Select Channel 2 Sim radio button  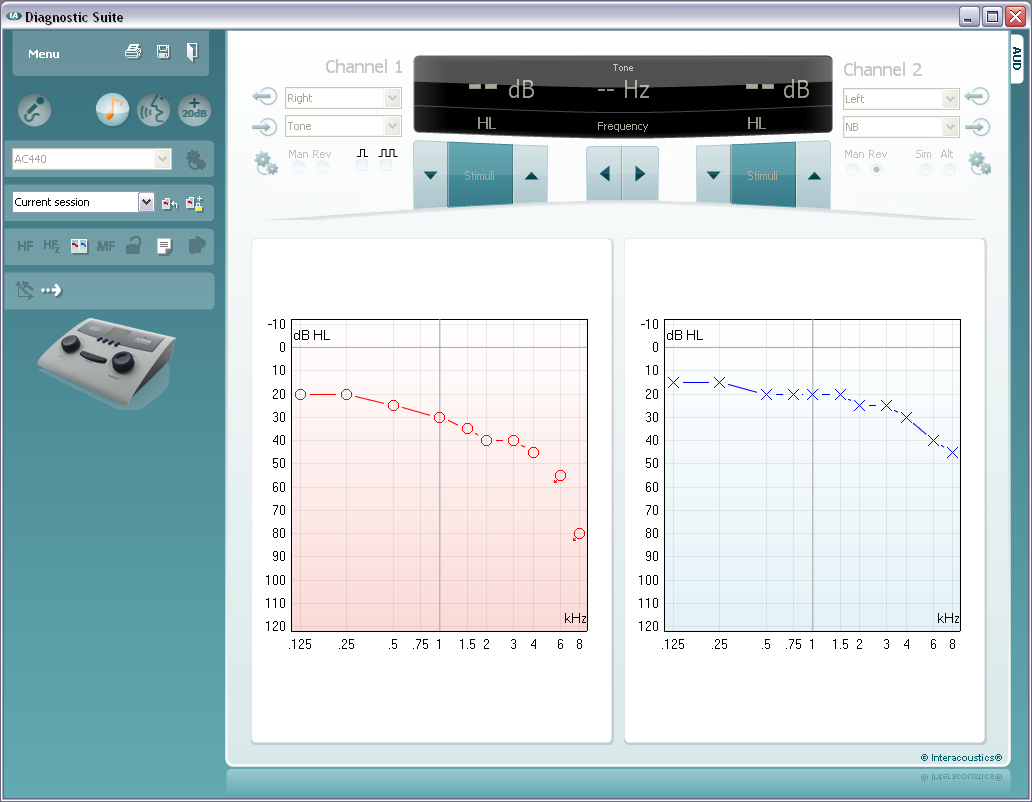925,170
